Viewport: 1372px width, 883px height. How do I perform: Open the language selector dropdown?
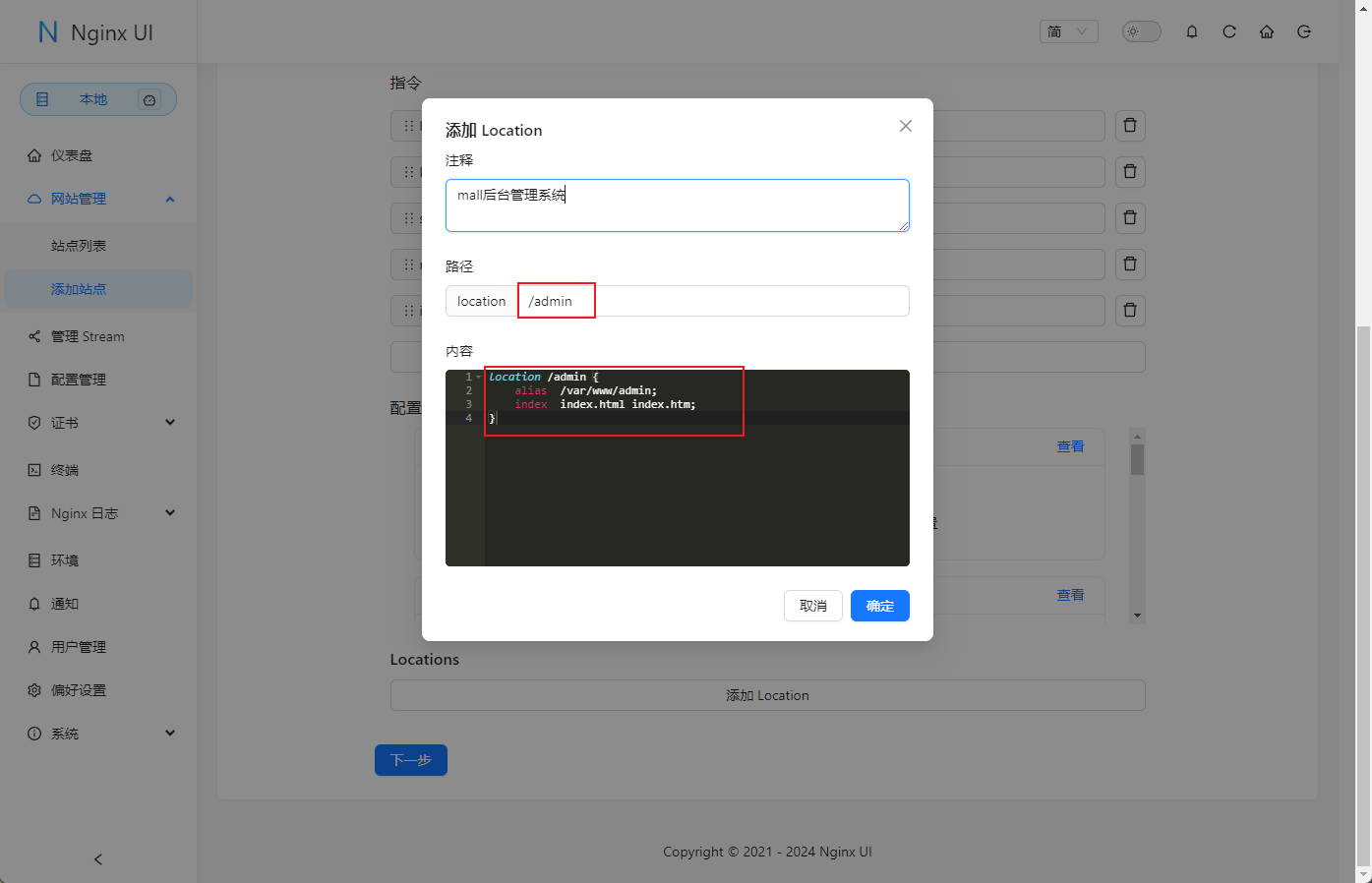(x=1068, y=31)
